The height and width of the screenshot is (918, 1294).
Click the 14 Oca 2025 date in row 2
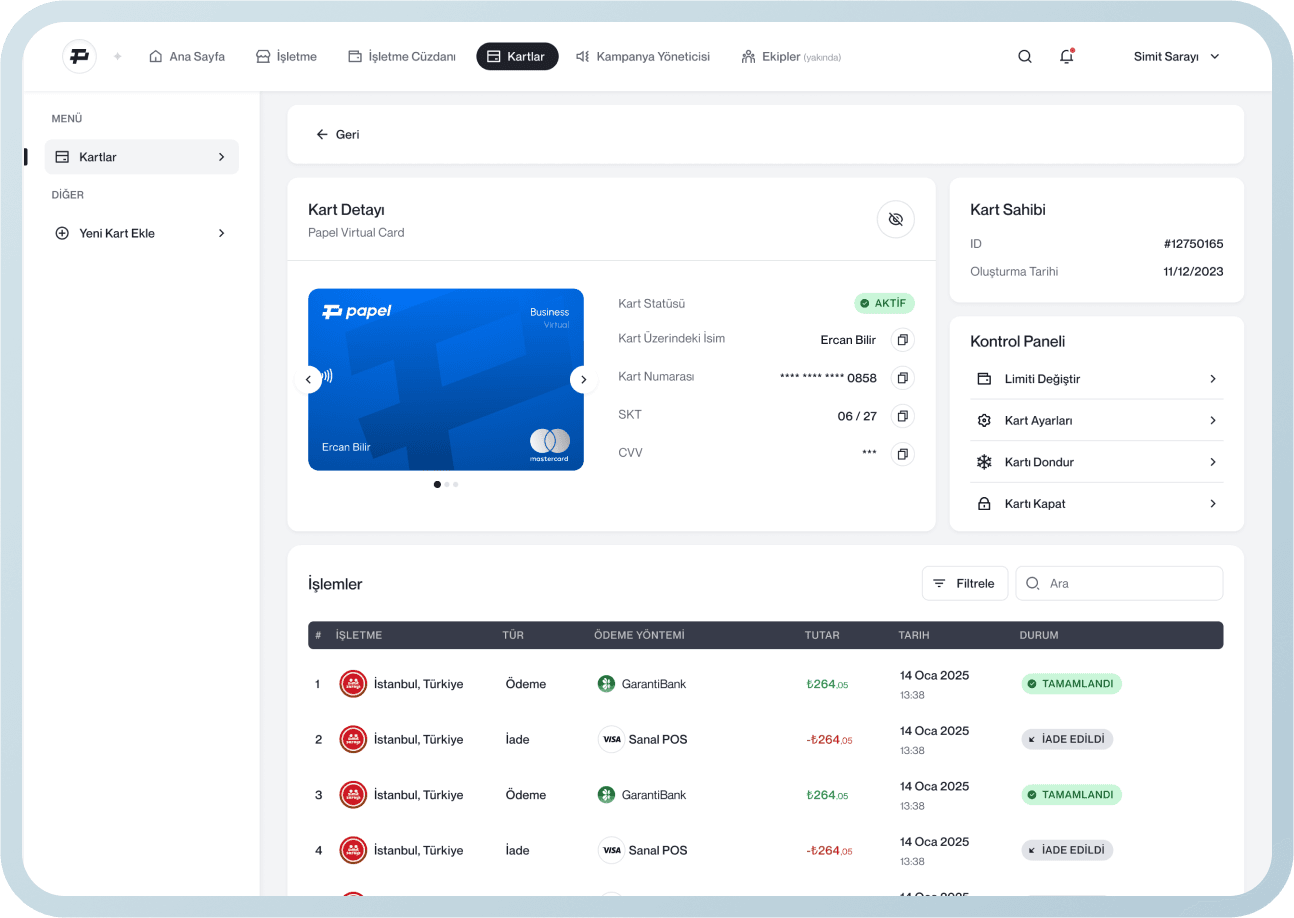click(x=934, y=731)
